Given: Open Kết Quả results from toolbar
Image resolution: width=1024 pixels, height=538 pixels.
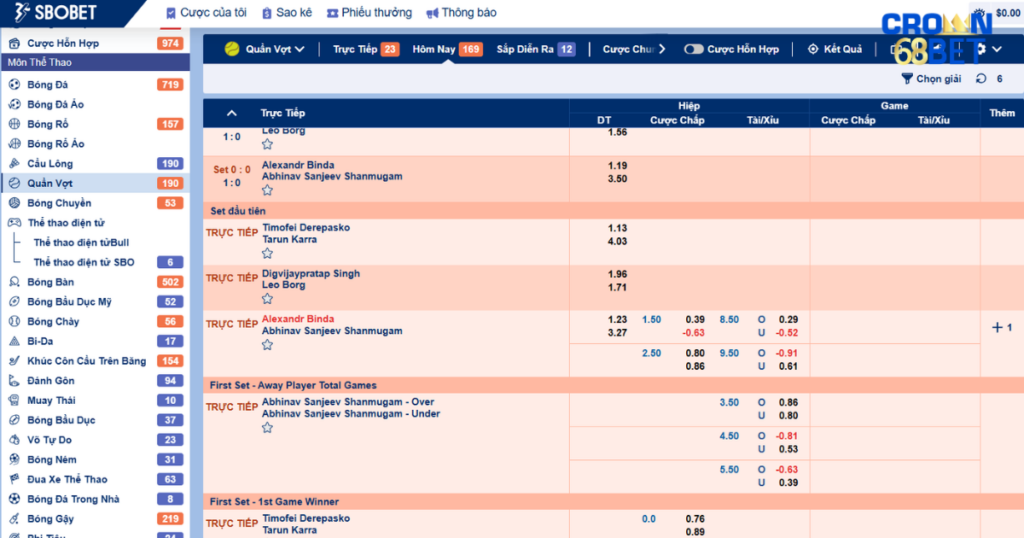Looking at the screenshot, I should [x=835, y=49].
